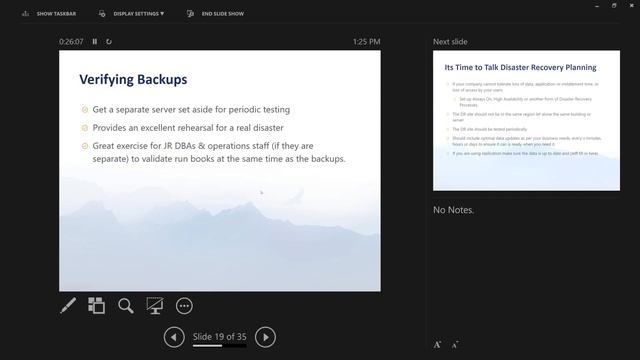Click the Verifying Backups slide title
640x360 pixels.
tap(133, 79)
